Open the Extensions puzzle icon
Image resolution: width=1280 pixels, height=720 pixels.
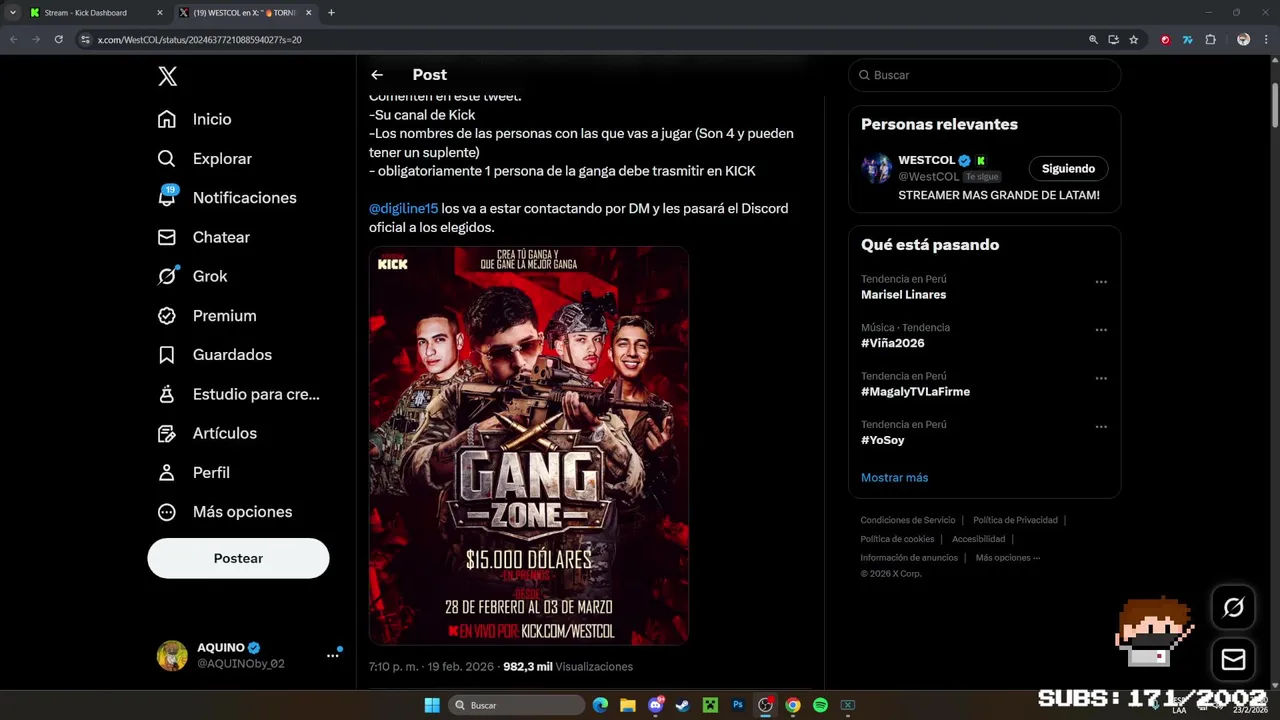coord(1210,40)
